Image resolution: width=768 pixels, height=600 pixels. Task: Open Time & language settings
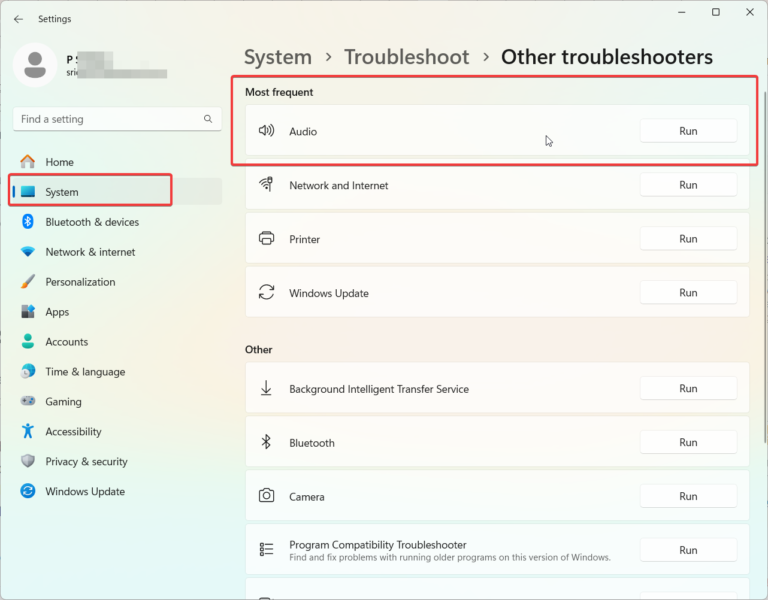[x=85, y=372]
